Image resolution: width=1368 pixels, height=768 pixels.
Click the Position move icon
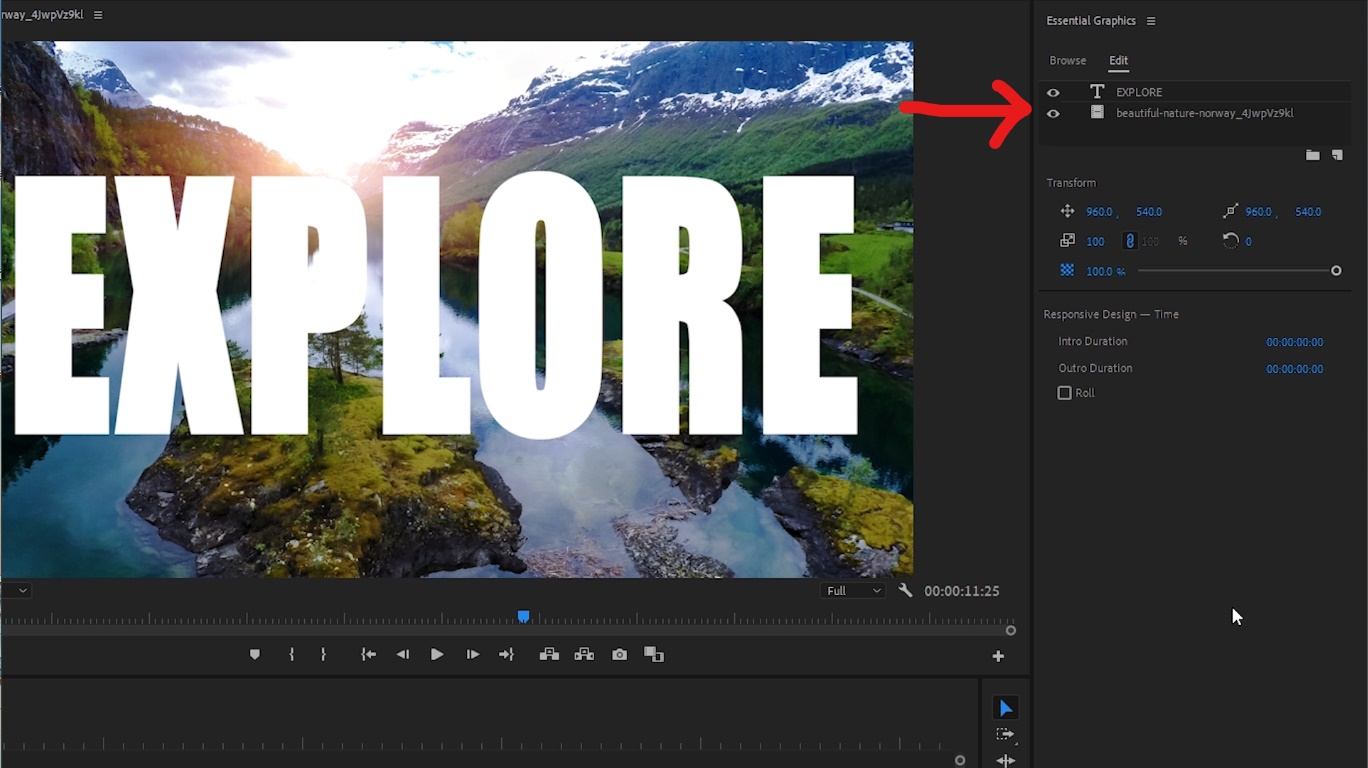1067,212
